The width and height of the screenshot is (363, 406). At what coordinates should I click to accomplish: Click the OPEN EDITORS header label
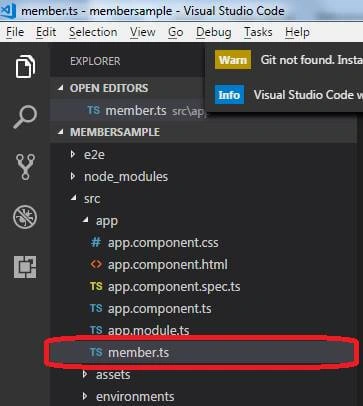109,88
